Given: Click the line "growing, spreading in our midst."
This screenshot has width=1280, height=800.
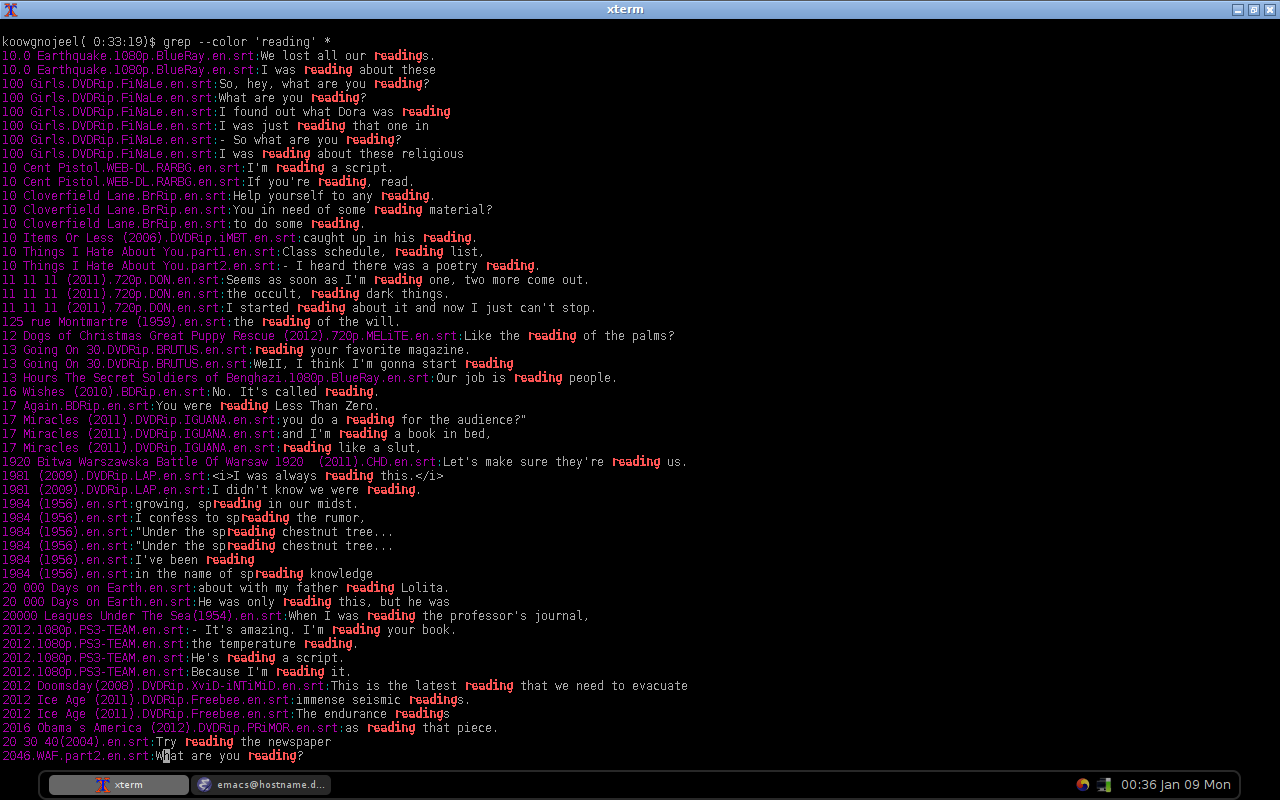Looking at the screenshot, I should (246, 504).
